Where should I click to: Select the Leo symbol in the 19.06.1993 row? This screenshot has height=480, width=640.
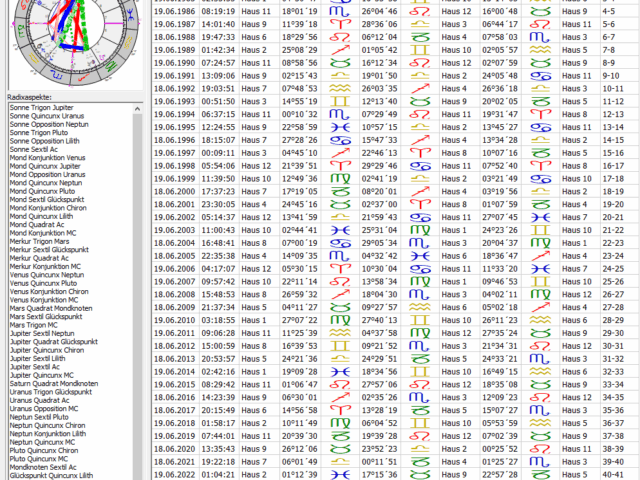click(x=423, y=101)
